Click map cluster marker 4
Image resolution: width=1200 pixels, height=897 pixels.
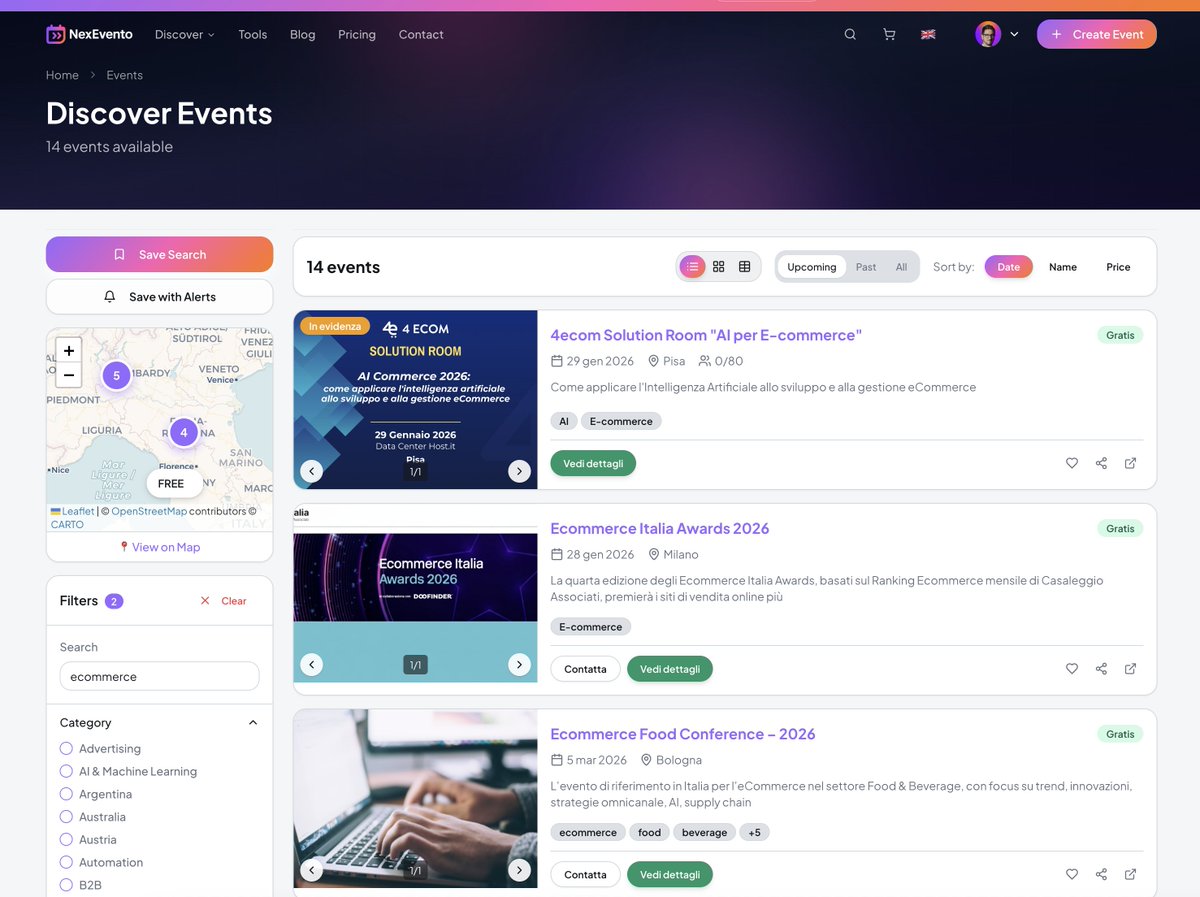[x=183, y=433]
